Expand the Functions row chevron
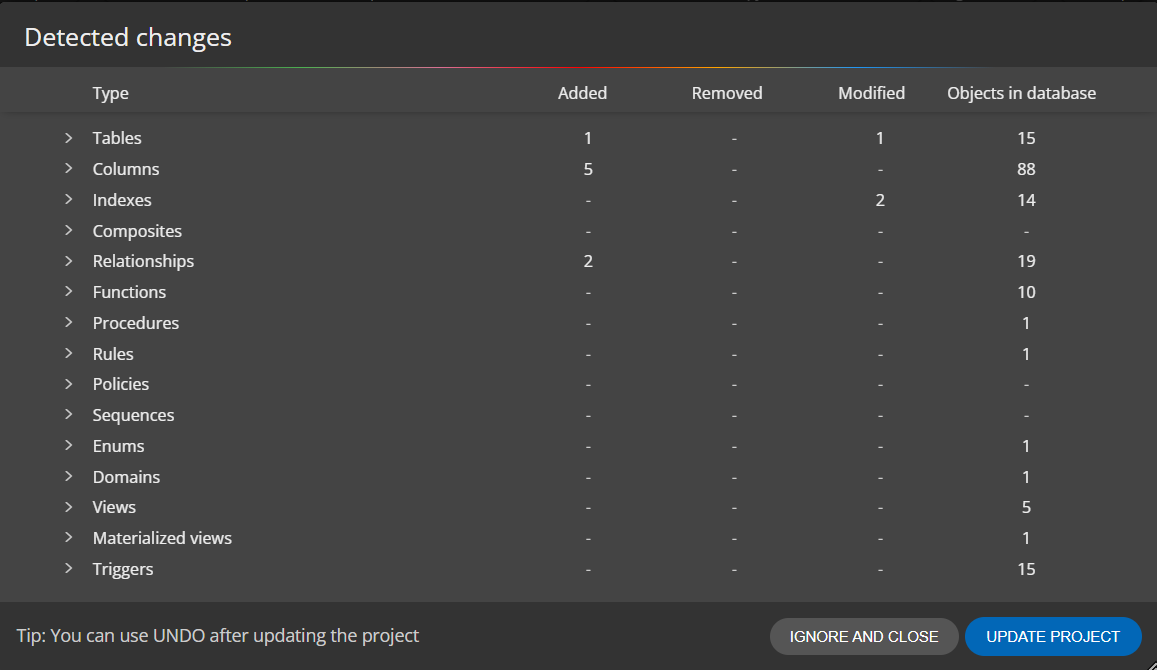The width and height of the screenshot is (1157, 670). [69, 291]
